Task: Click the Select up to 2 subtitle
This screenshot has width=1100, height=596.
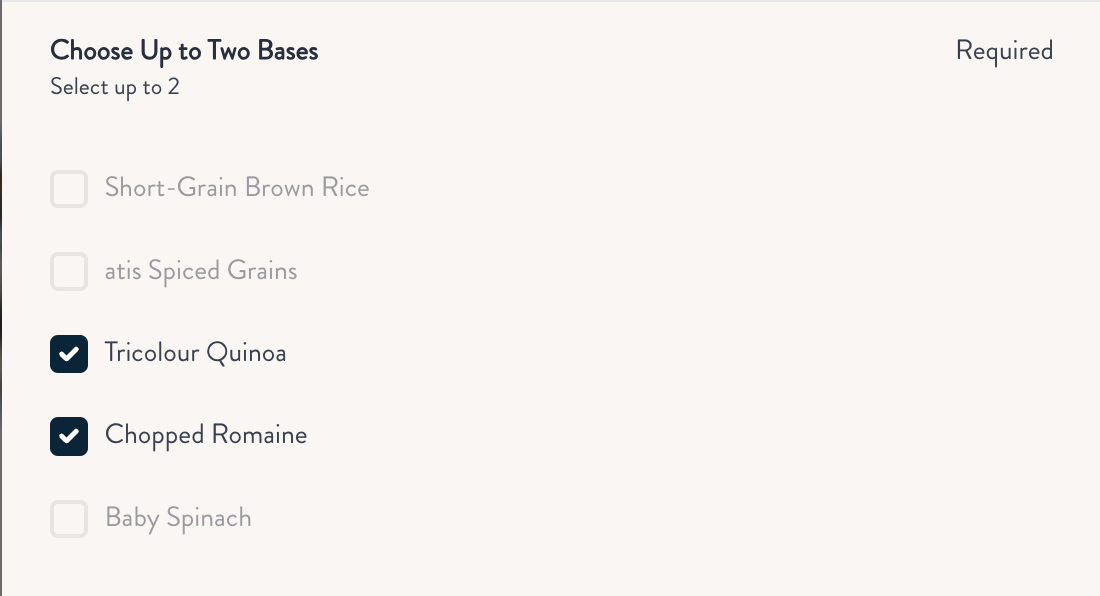Action: point(115,87)
